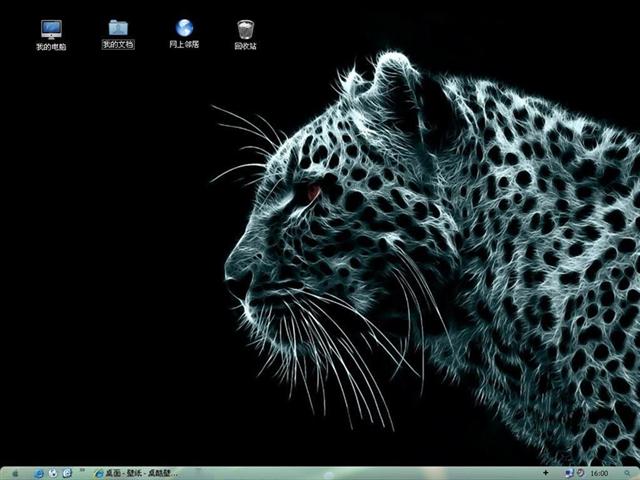The width and height of the screenshot is (640, 480).
Task: Click the 网上邻居 label text
Action: 184,45
